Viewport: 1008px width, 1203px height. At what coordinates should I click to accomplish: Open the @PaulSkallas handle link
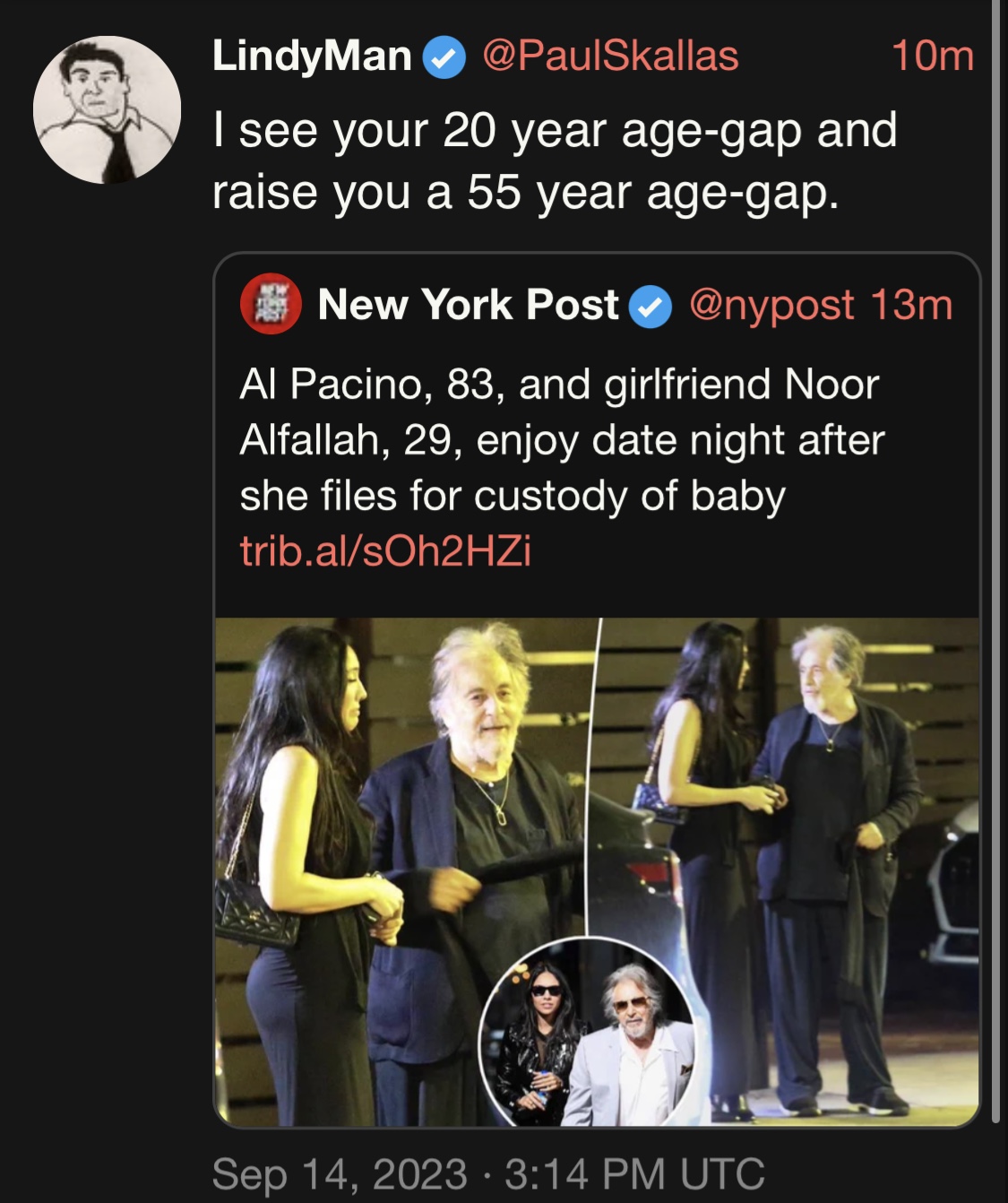point(610,56)
